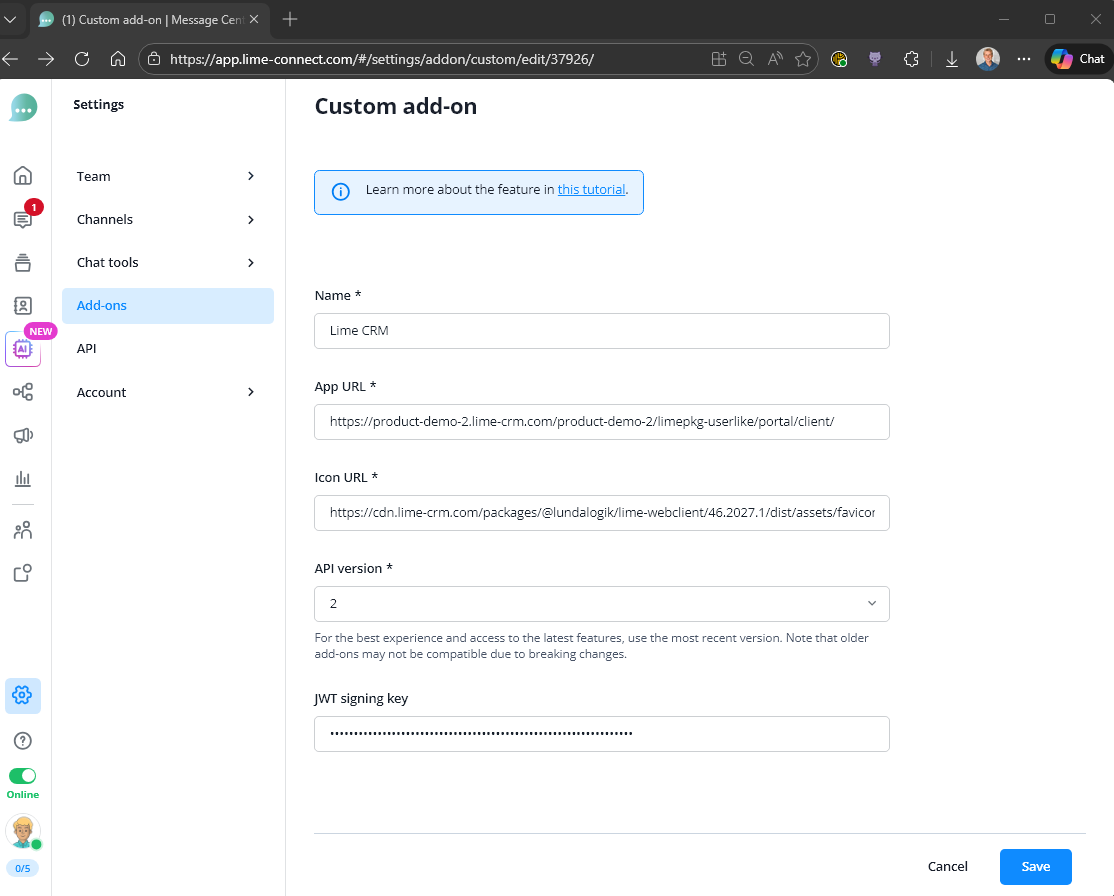Open the help question mark icon
The height and width of the screenshot is (896, 1114).
pos(22,740)
